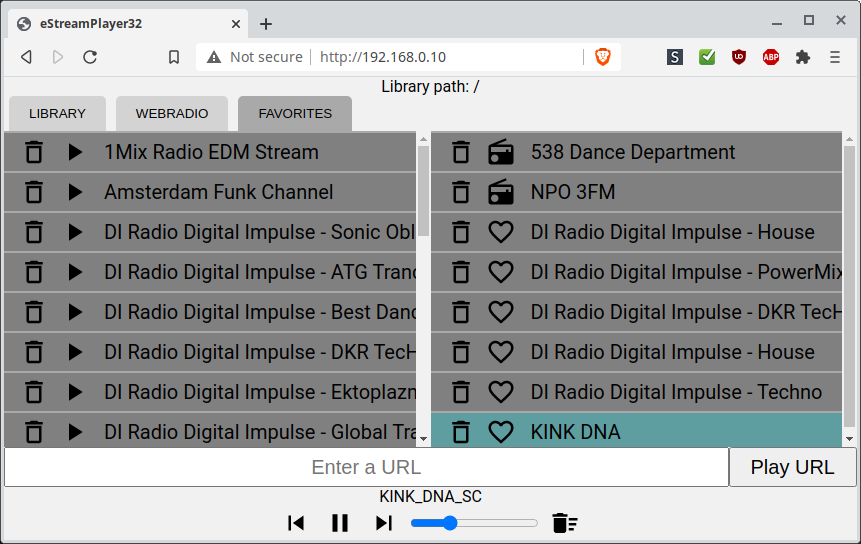Play DI Radio Ektoplazm station

click(75, 392)
